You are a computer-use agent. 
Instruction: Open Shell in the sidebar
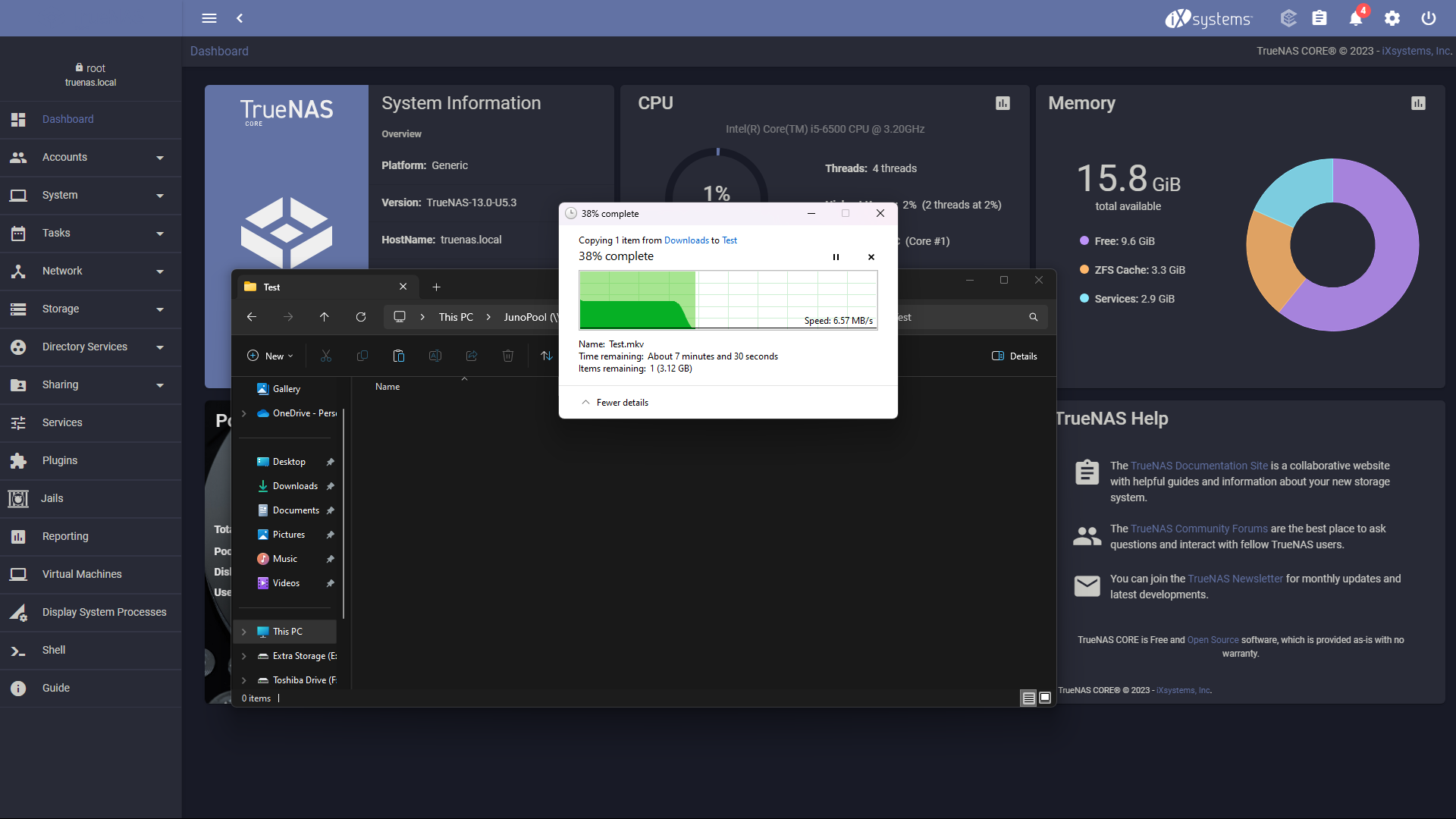[91, 650]
